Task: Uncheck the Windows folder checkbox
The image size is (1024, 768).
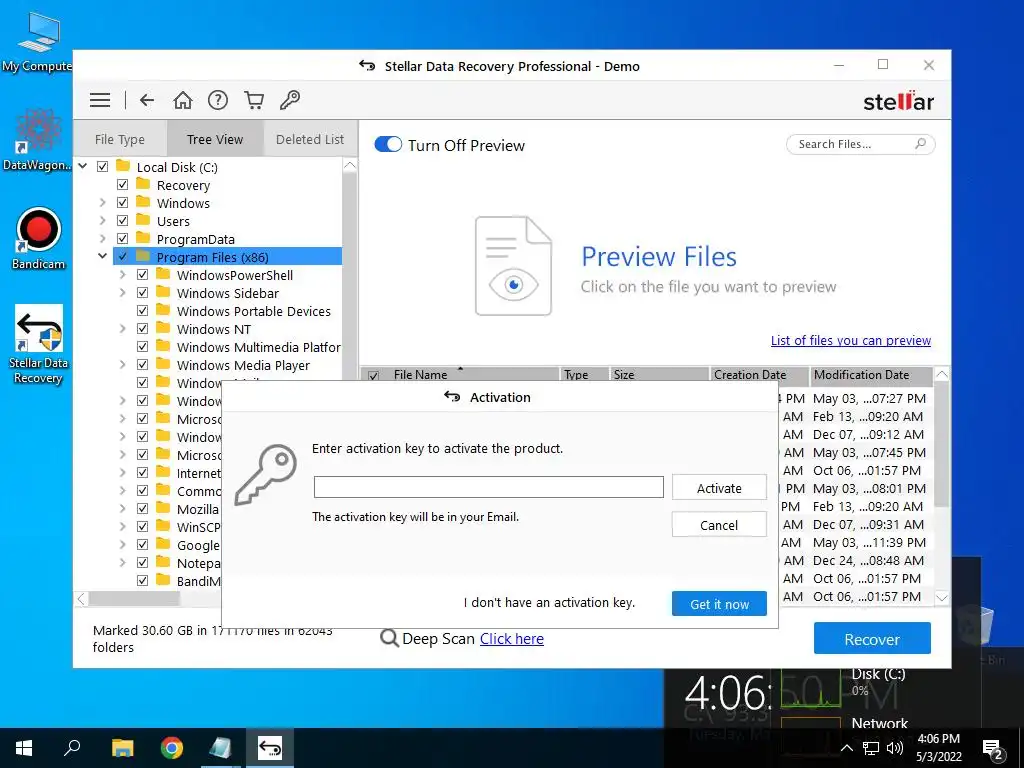Action: [122, 202]
